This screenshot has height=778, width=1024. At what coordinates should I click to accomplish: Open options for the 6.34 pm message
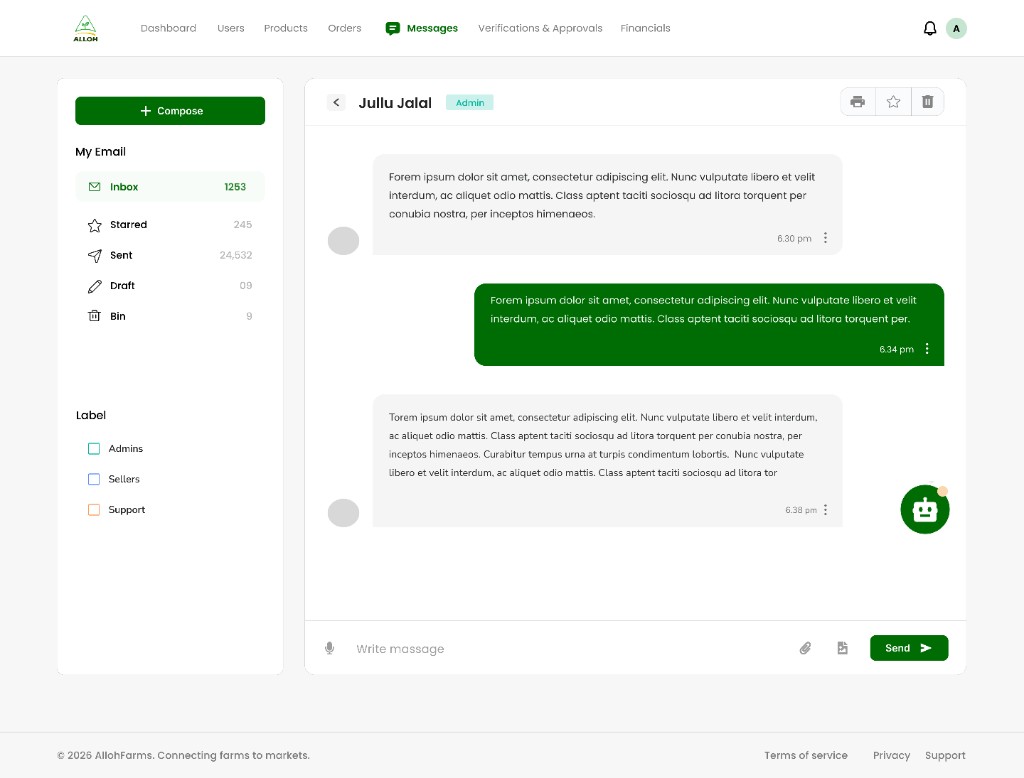click(x=927, y=349)
